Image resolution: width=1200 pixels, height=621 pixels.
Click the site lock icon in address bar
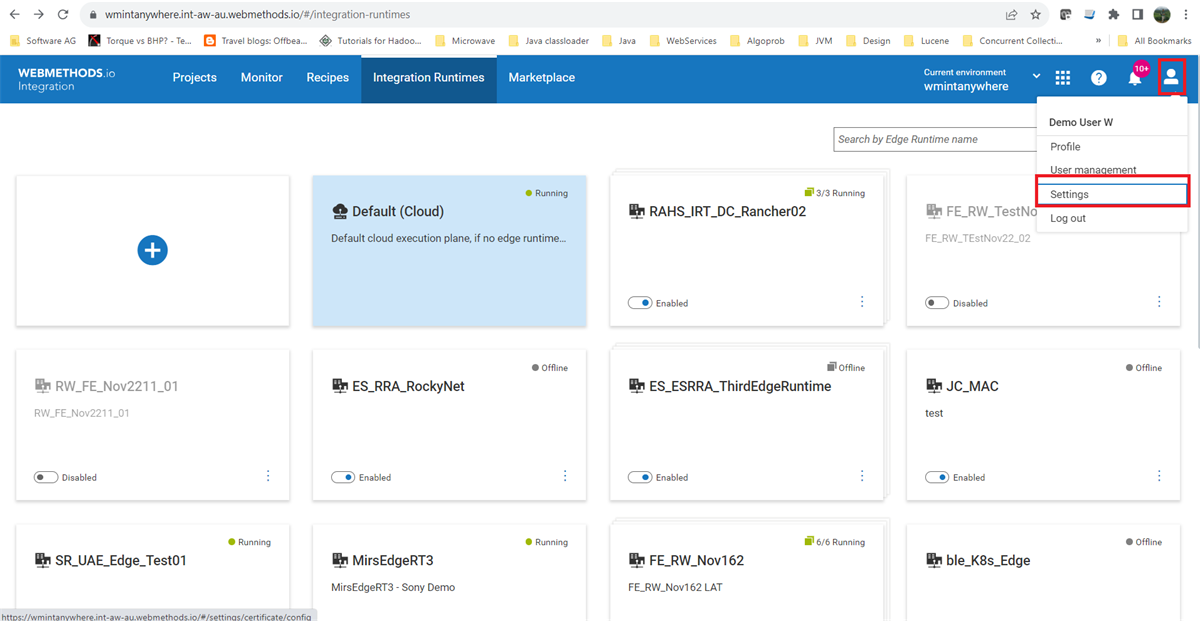91,15
